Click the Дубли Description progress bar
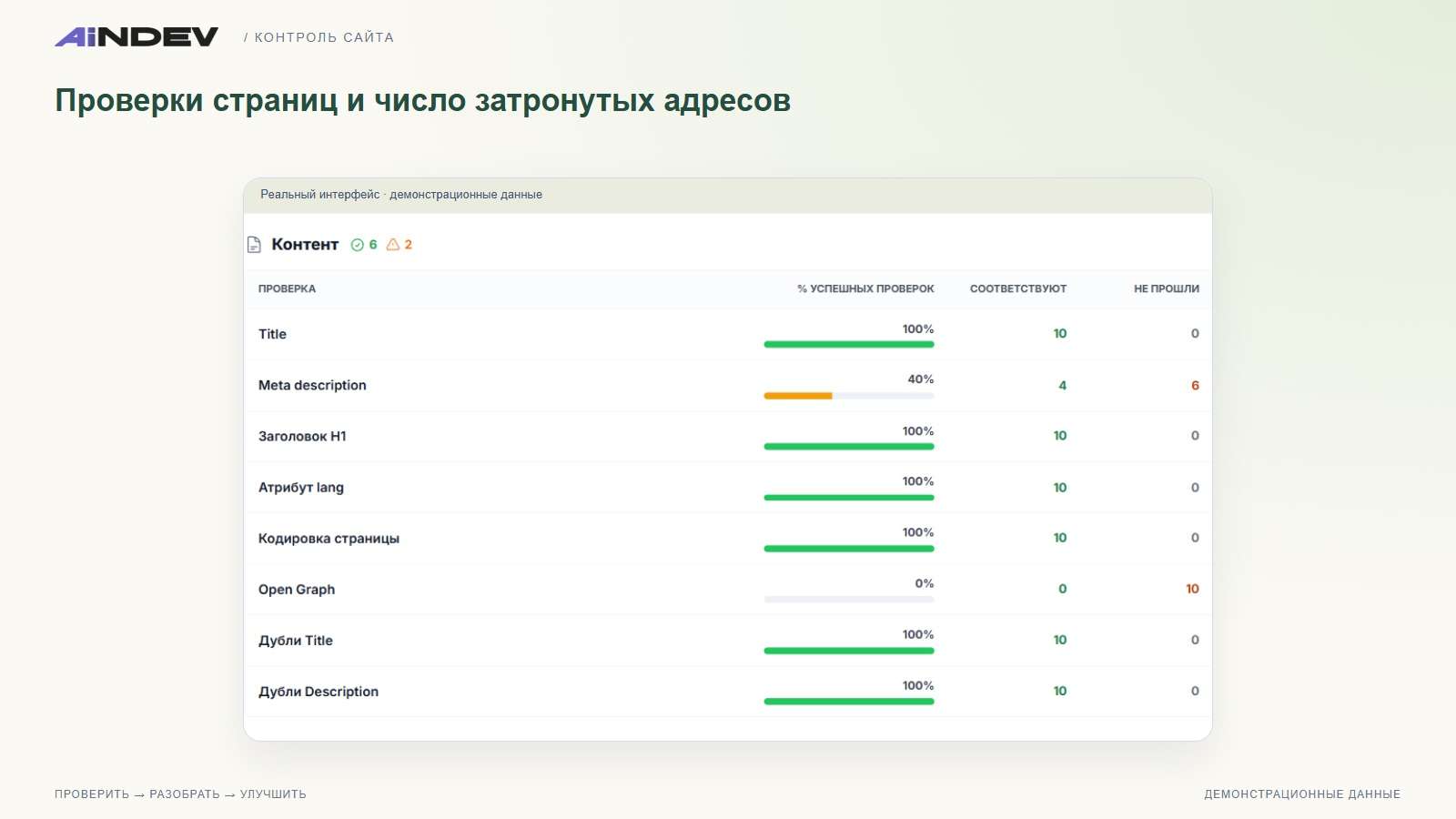 [x=849, y=702]
